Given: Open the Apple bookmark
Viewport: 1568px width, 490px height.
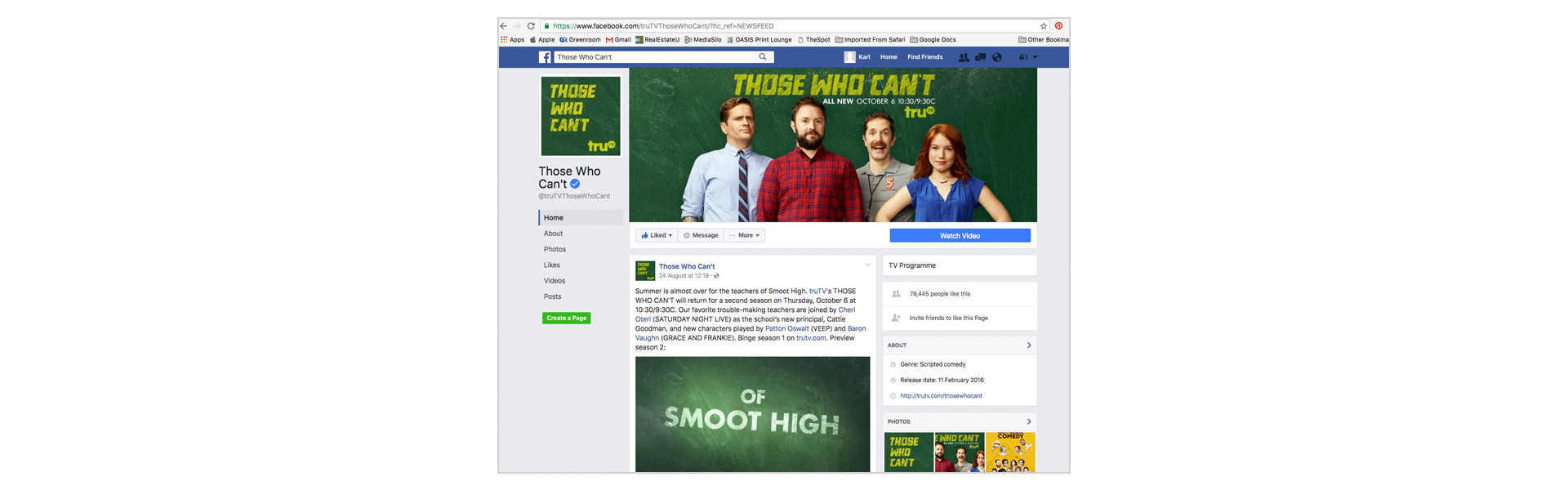Looking at the screenshot, I should point(542,39).
